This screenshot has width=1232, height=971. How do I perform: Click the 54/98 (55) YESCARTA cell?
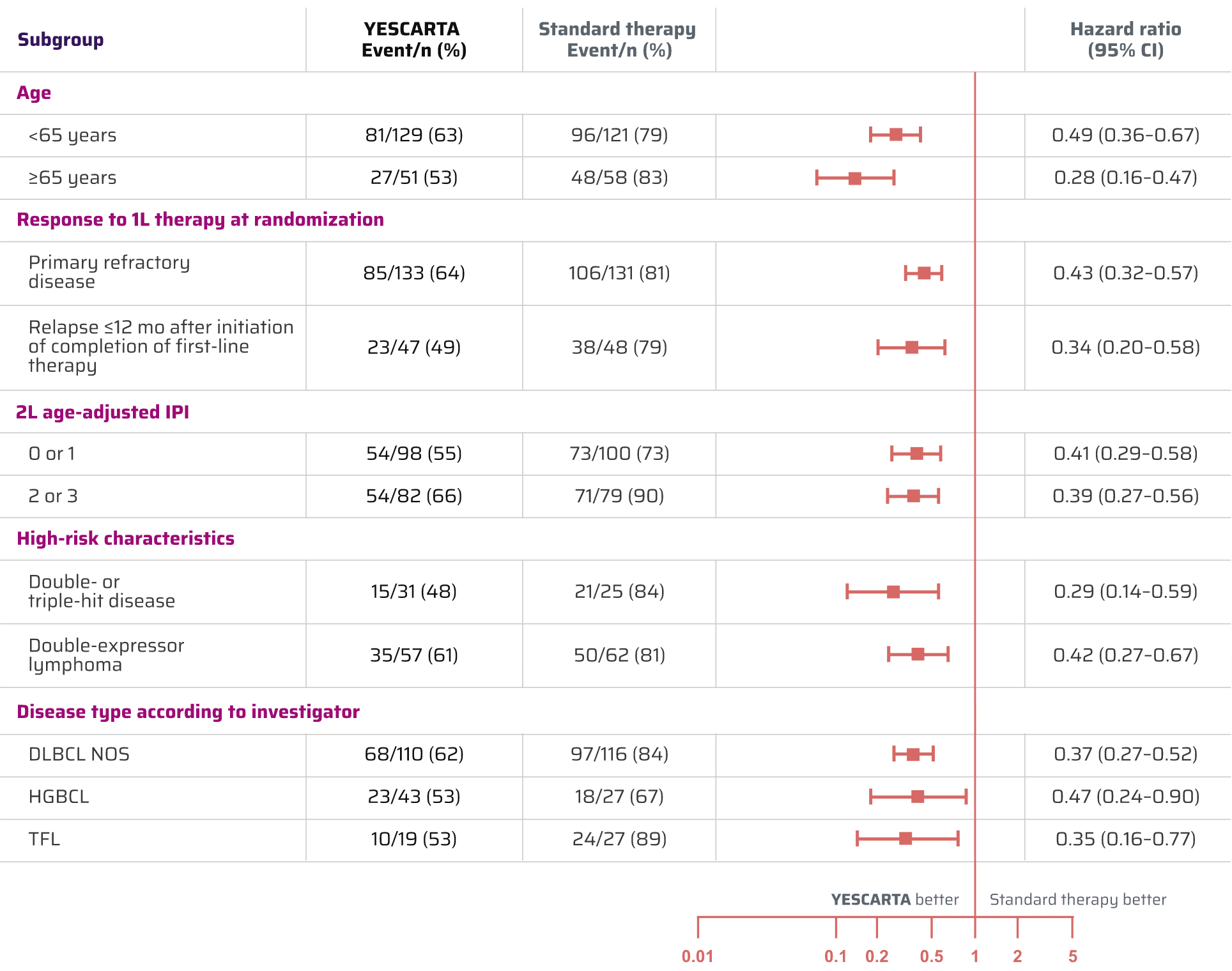(x=413, y=454)
